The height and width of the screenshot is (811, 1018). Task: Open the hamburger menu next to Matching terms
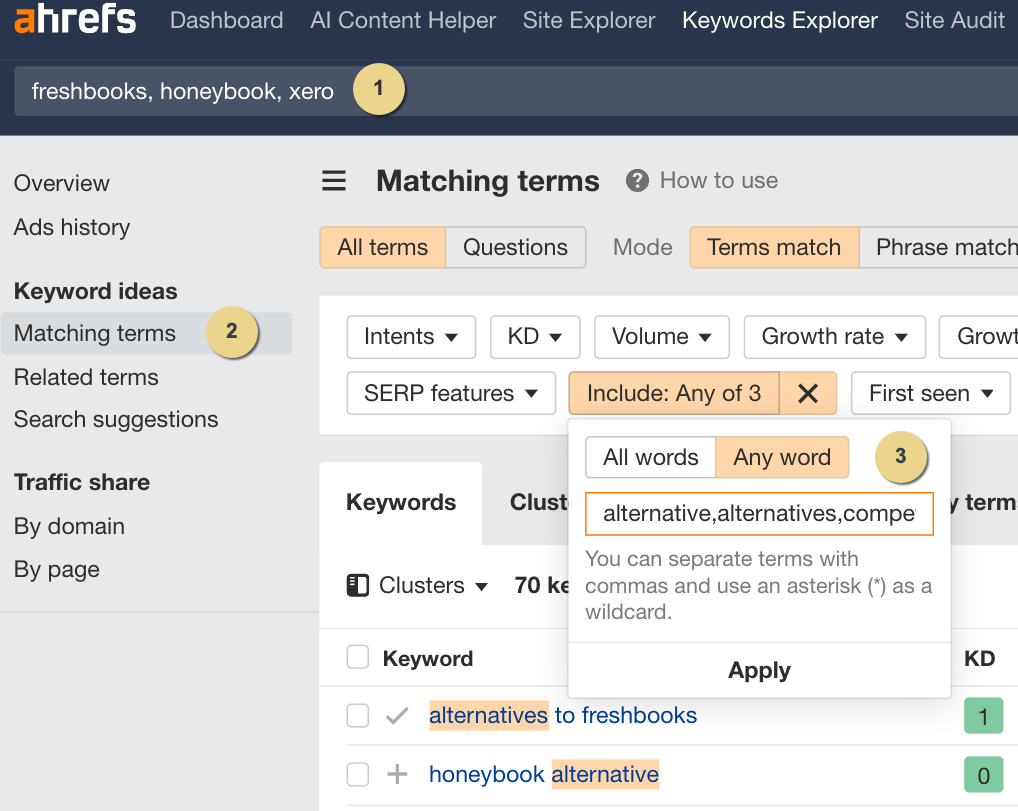coord(333,181)
